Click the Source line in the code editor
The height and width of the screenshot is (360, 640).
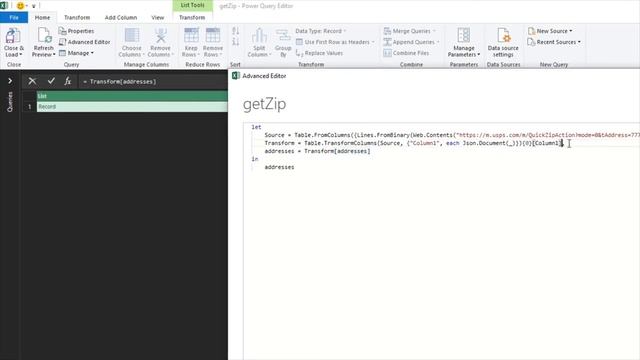pos(452,135)
